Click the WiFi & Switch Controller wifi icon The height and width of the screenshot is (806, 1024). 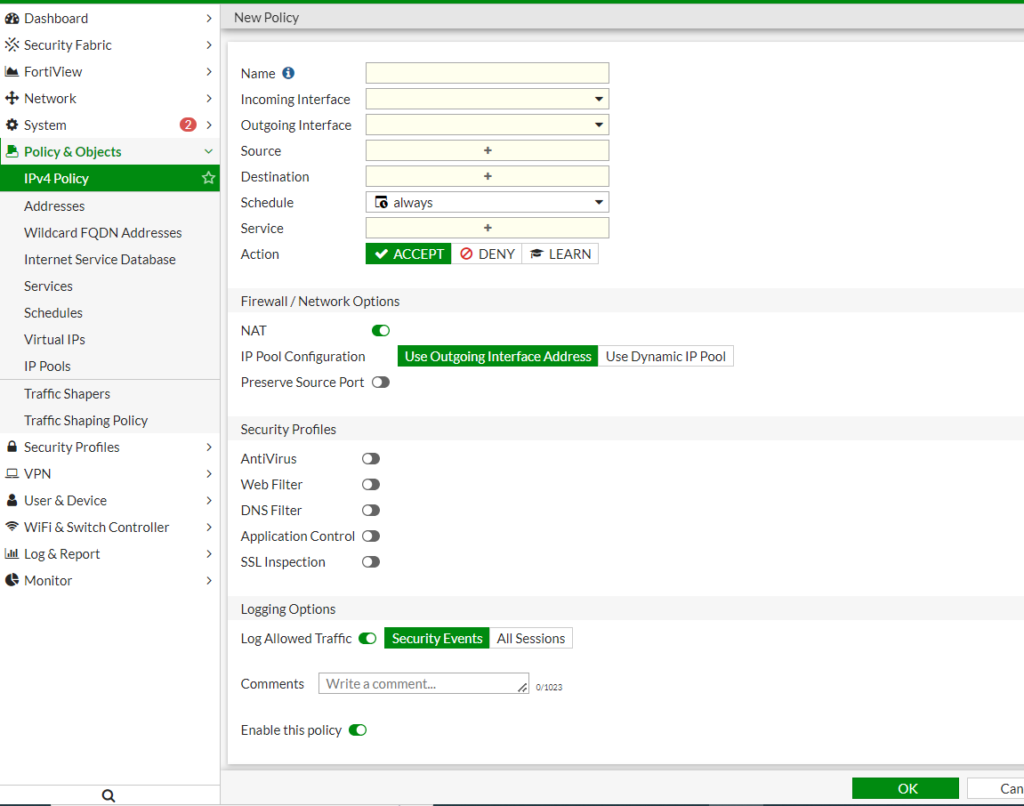[x=12, y=526]
